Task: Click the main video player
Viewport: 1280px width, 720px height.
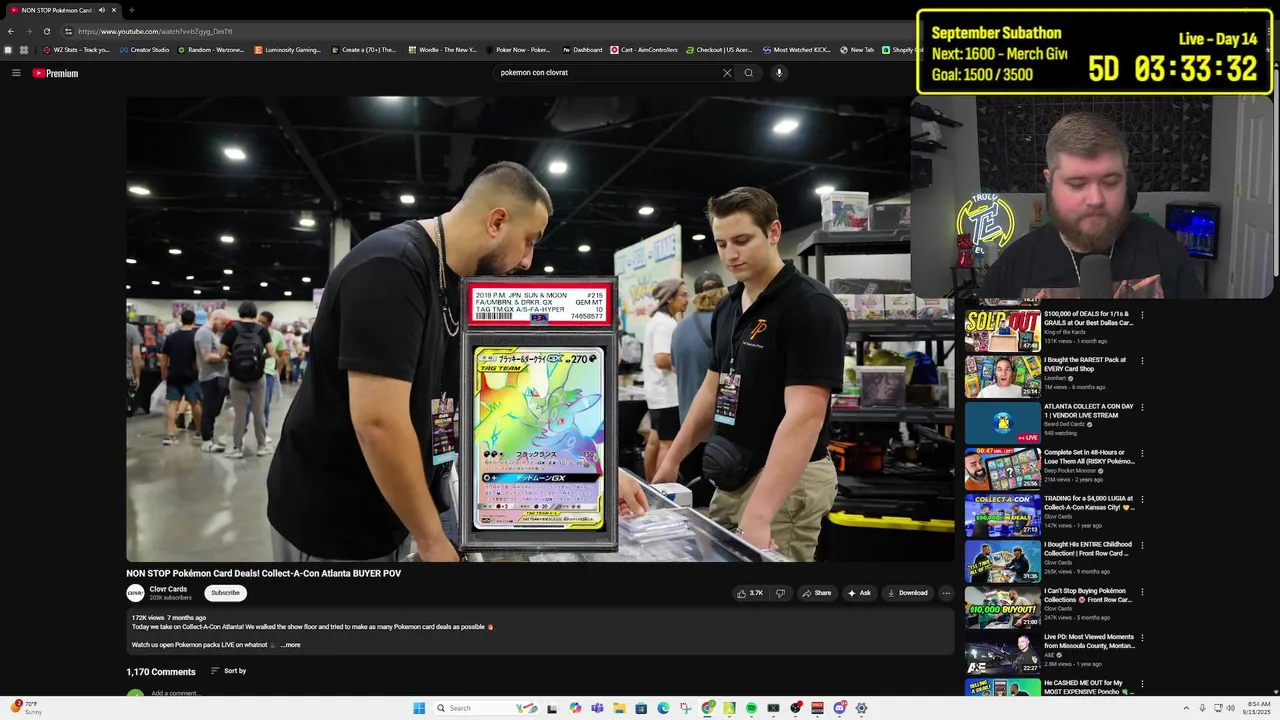Action: 540,329
